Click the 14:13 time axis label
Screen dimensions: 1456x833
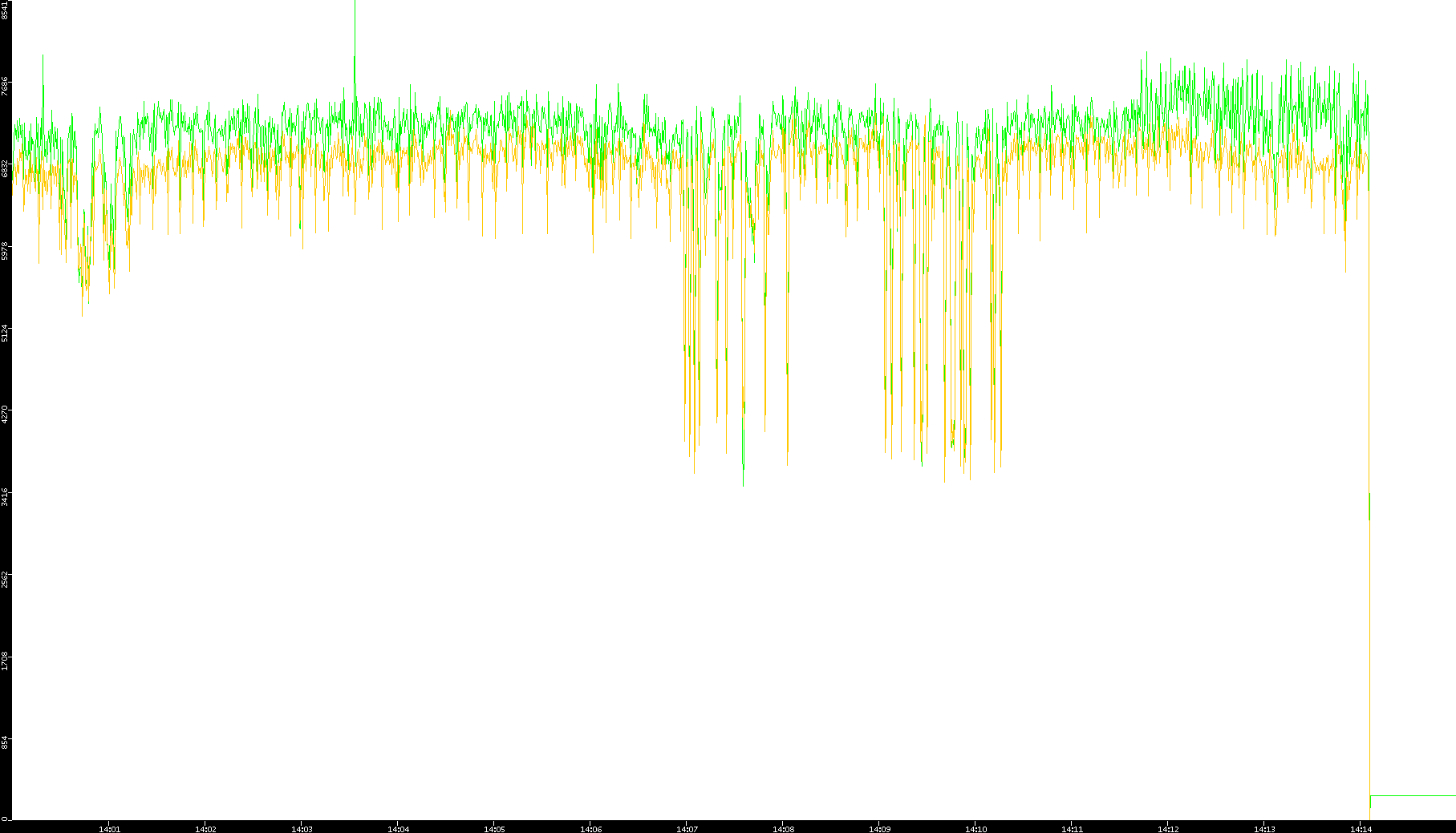tap(1264, 829)
